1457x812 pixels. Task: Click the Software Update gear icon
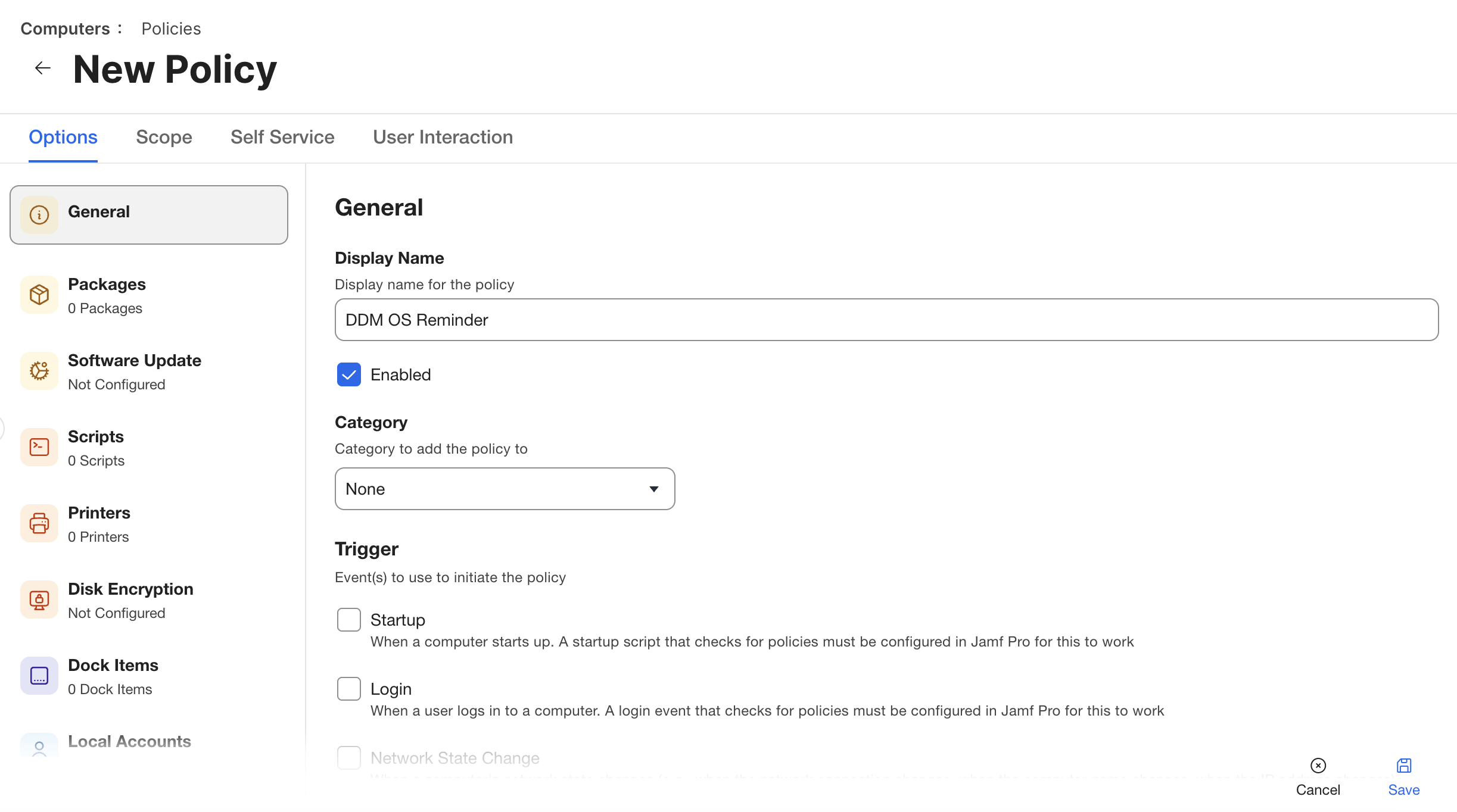coord(39,371)
